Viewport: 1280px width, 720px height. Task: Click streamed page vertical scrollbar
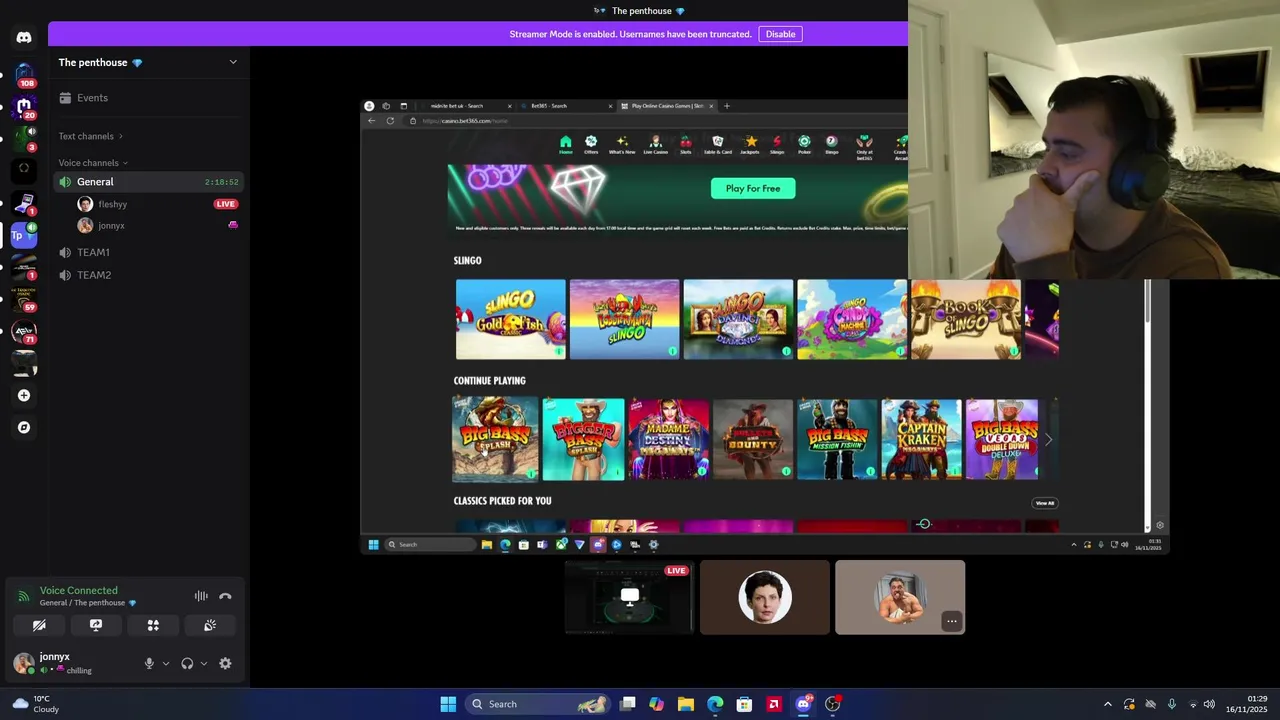click(x=1148, y=302)
